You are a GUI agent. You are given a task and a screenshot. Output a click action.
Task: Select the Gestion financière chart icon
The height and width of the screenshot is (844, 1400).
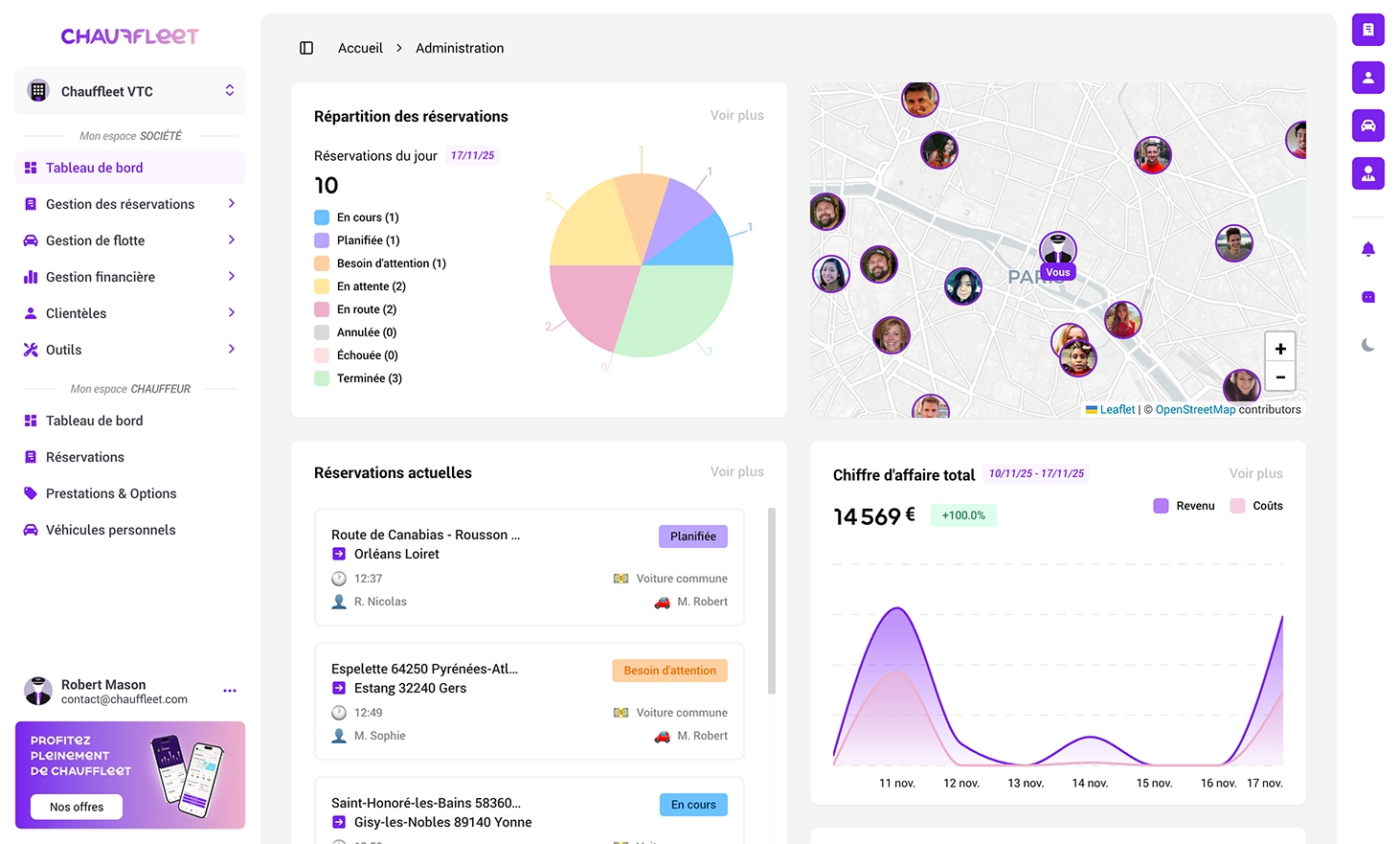pyautogui.click(x=32, y=276)
